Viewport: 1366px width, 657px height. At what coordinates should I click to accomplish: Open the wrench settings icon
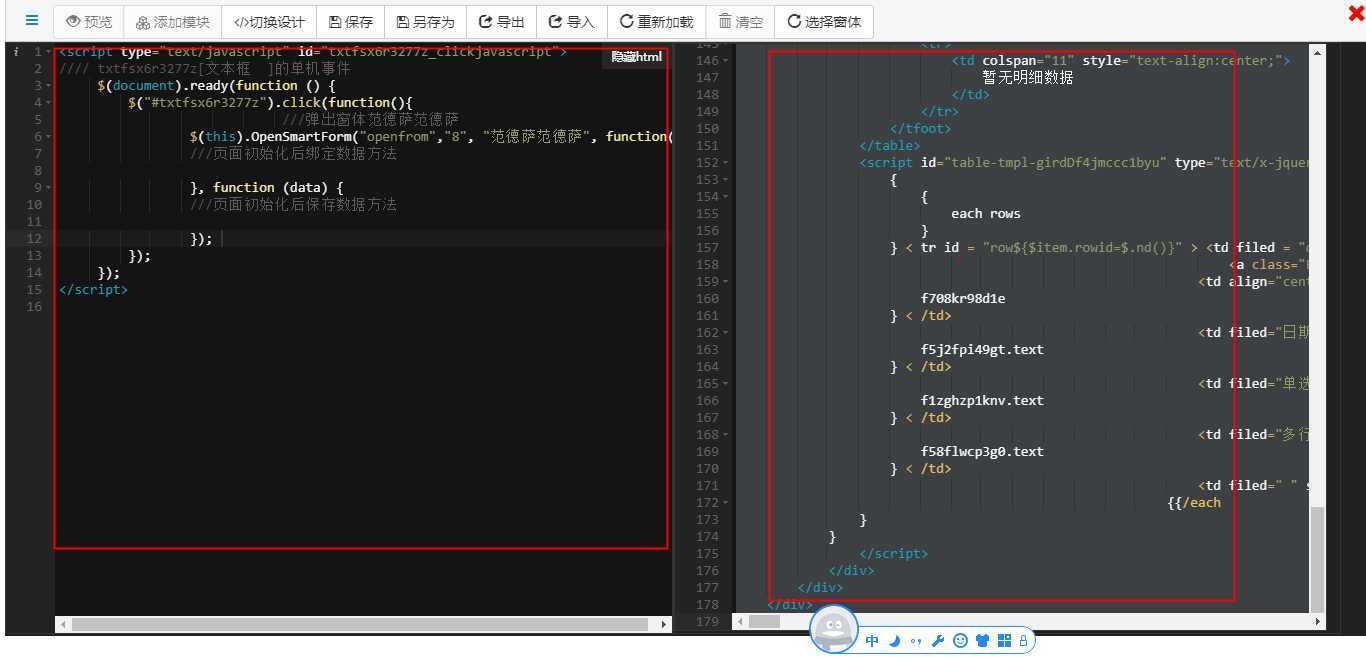(938, 641)
